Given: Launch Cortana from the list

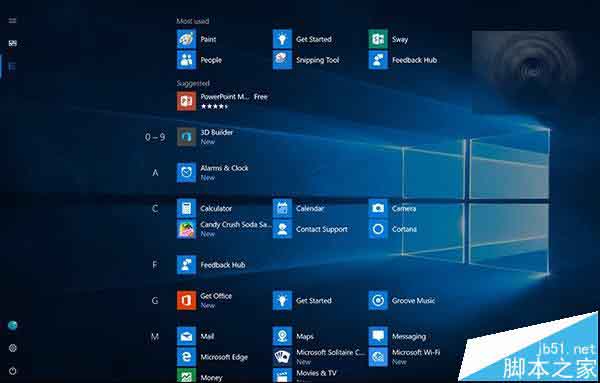Looking at the screenshot, I should click(378, 229).
